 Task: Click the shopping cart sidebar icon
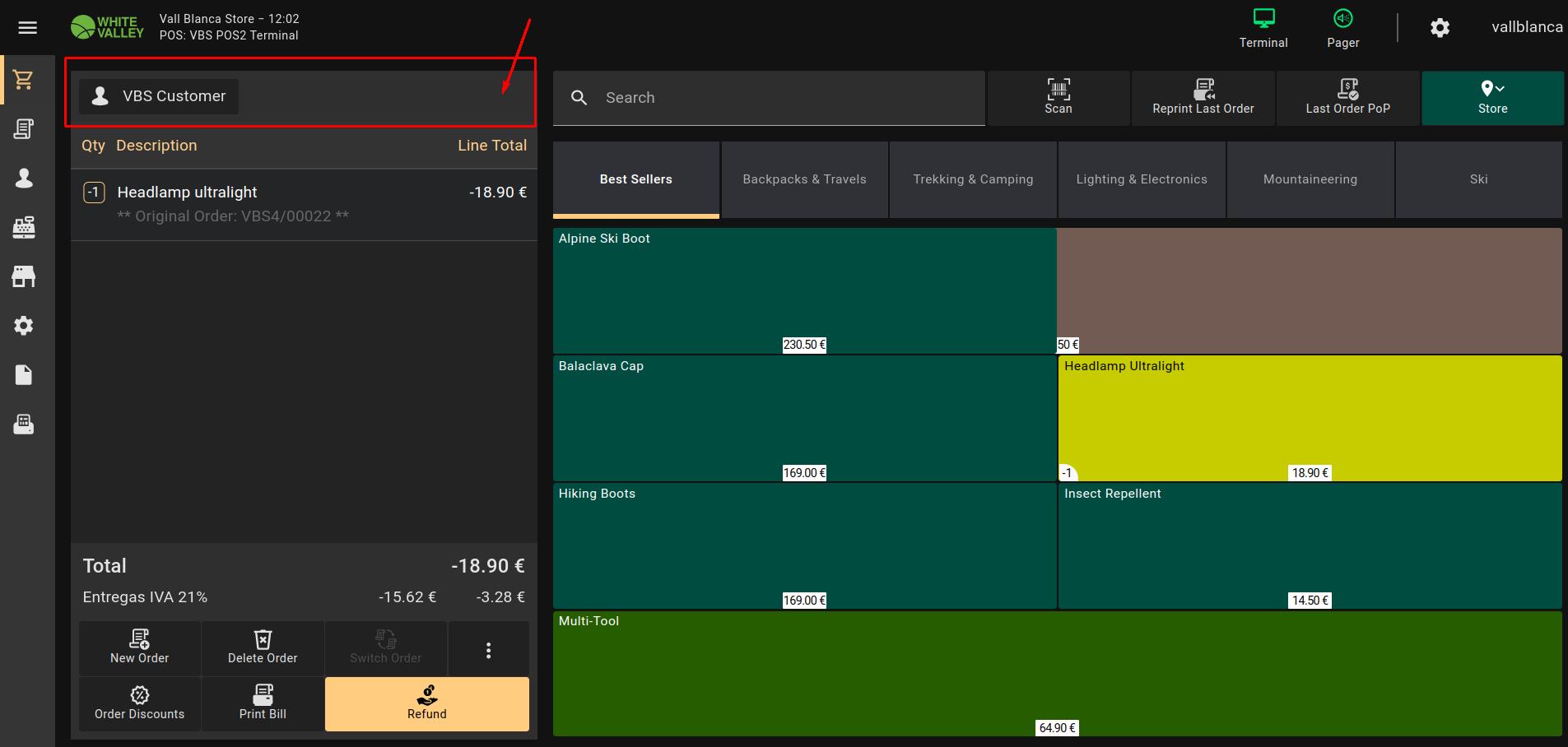[24, 80]
